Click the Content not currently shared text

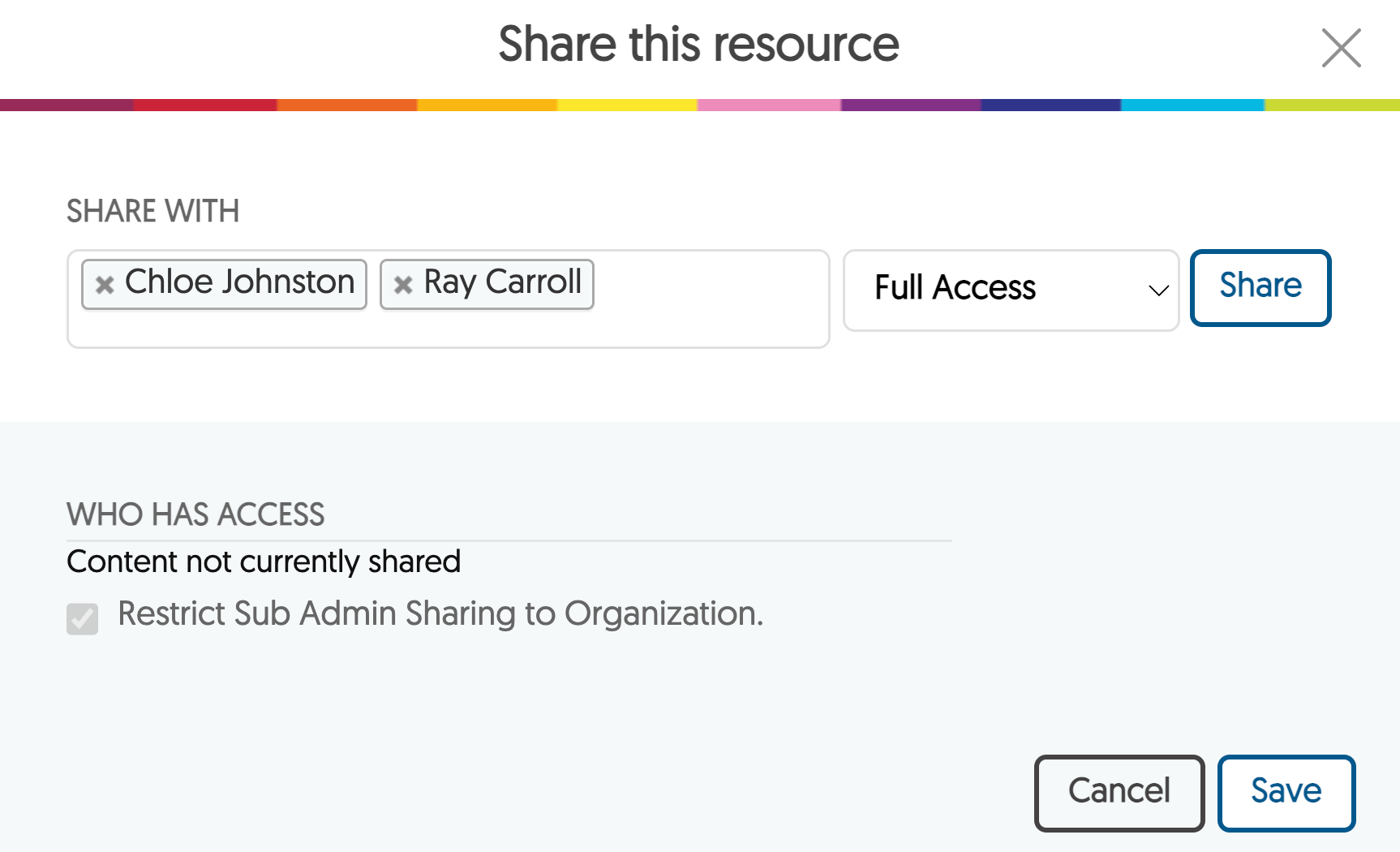pyautogui.click(x=264, y=562)
